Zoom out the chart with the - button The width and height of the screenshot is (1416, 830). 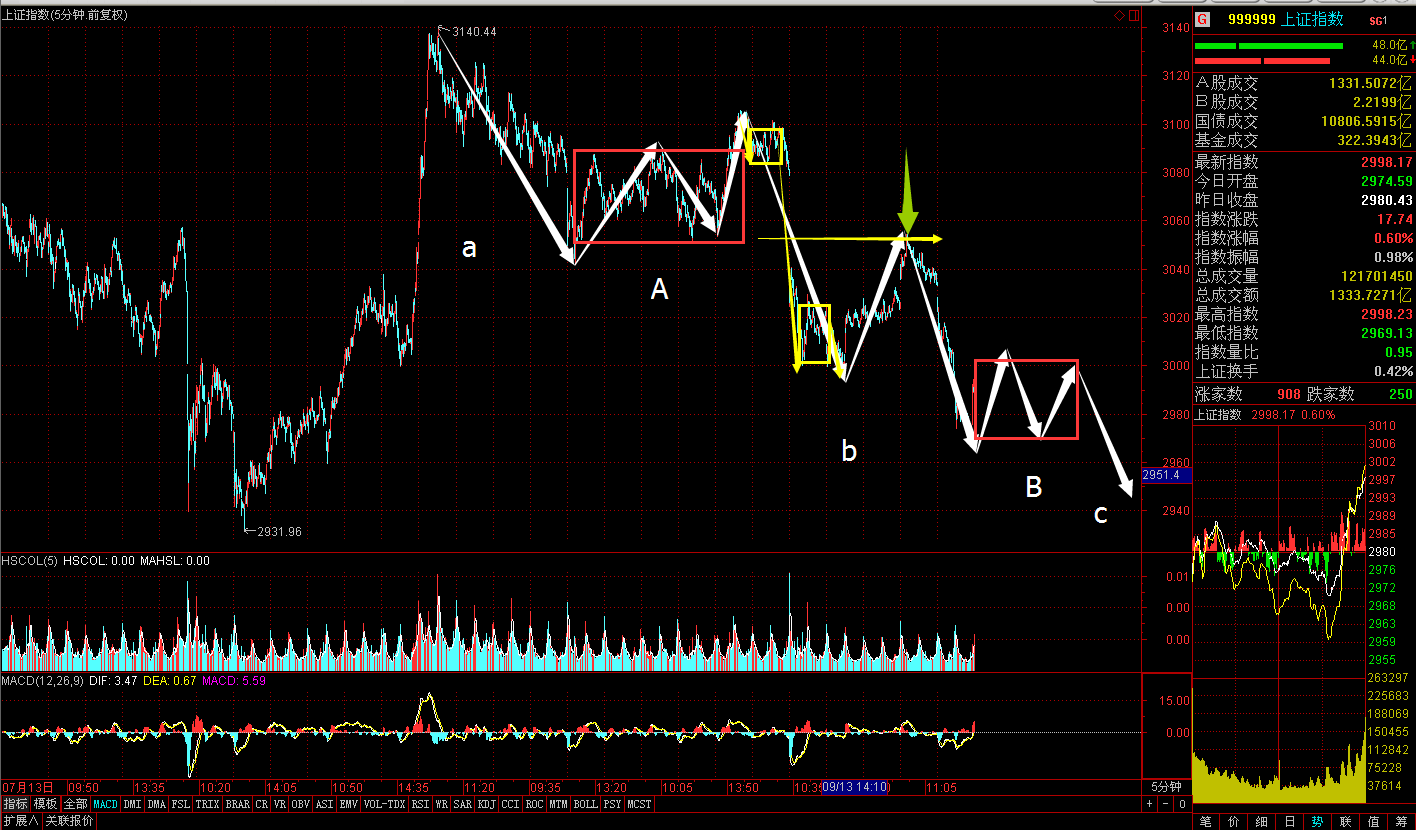(1165, 803)
